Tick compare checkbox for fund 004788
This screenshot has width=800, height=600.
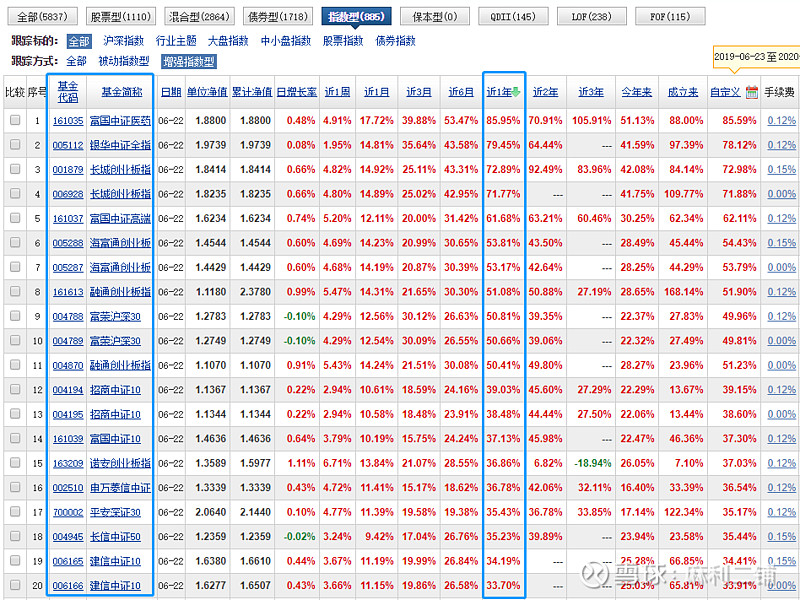coord(15,316)
